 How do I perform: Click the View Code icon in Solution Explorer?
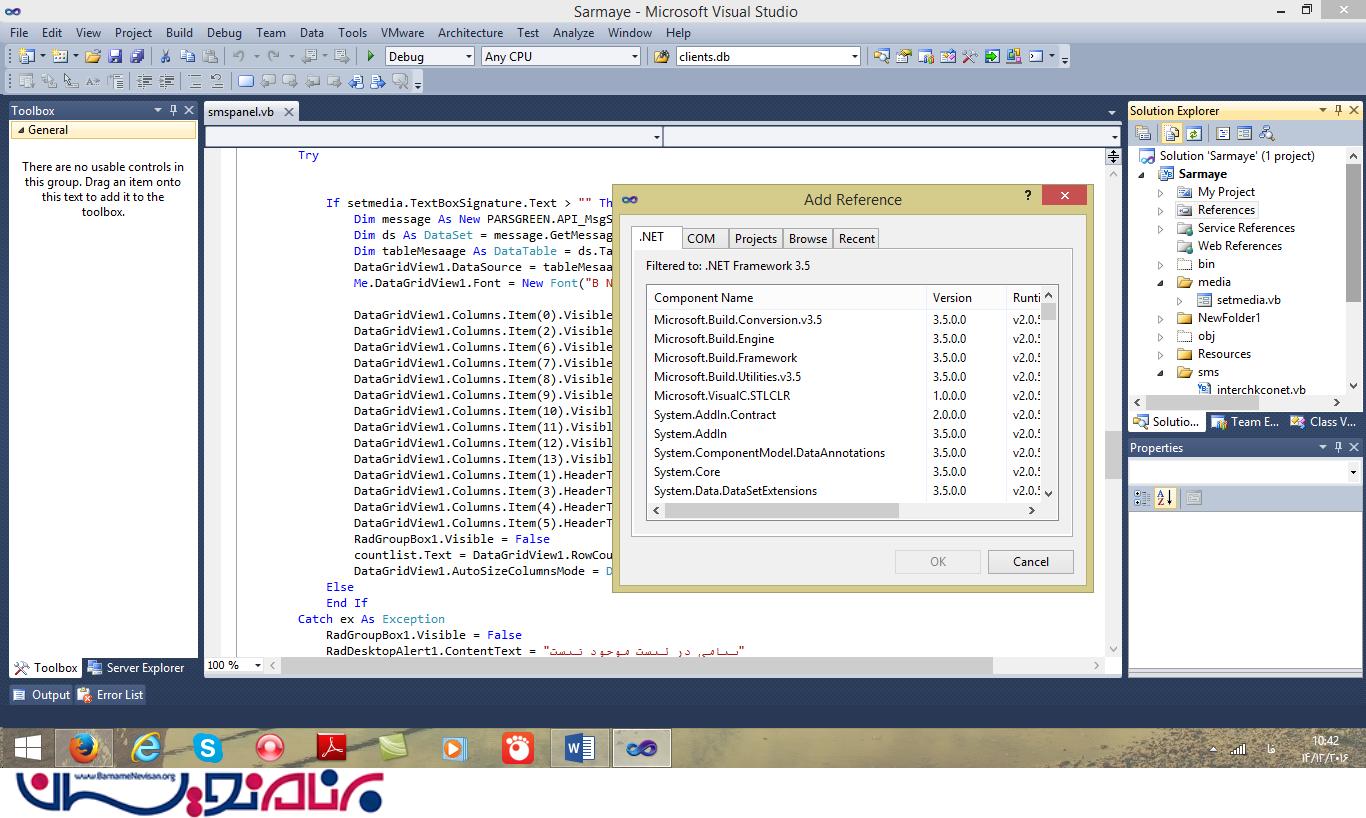point(1223,133)
